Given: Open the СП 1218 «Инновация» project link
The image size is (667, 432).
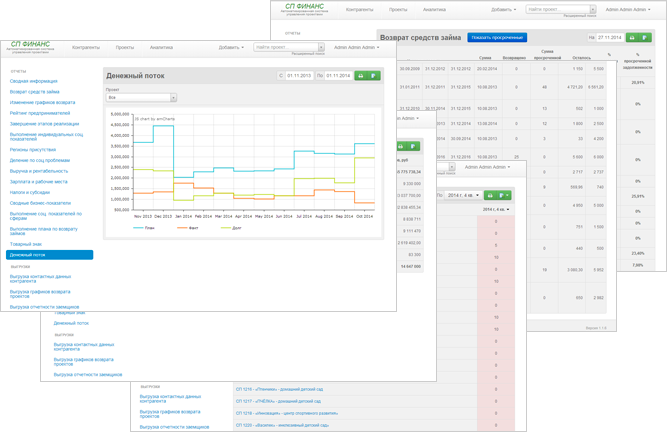Looking at the screenshot, I should 287,413.
